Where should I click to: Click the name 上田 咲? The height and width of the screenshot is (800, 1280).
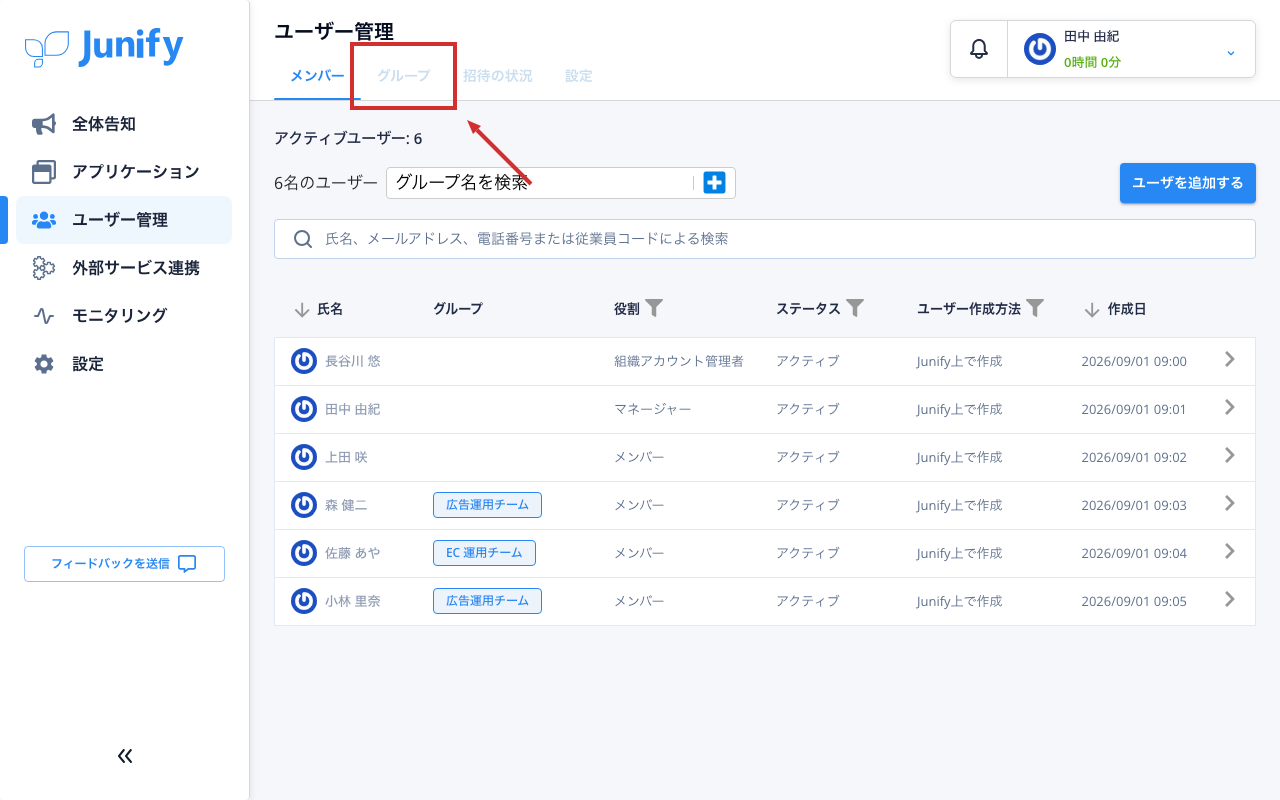click(x=346, y=457)
